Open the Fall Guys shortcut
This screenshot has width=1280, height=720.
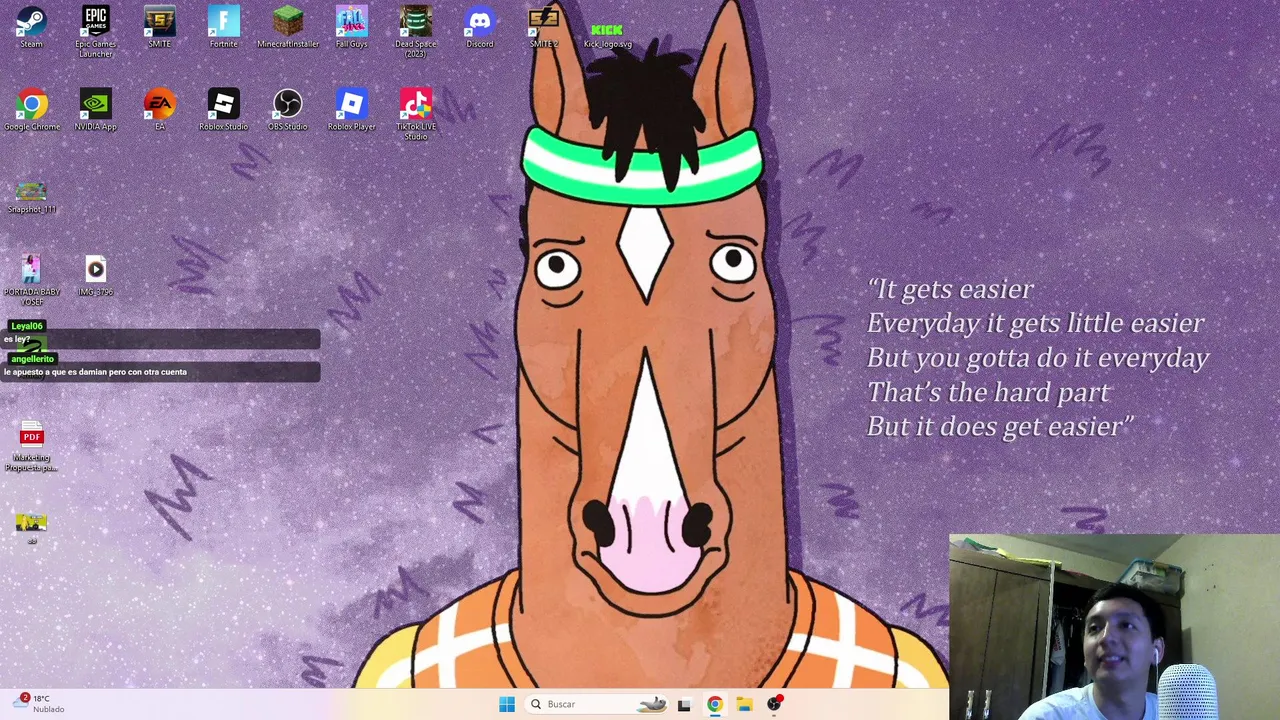click(x=351, y=28)
